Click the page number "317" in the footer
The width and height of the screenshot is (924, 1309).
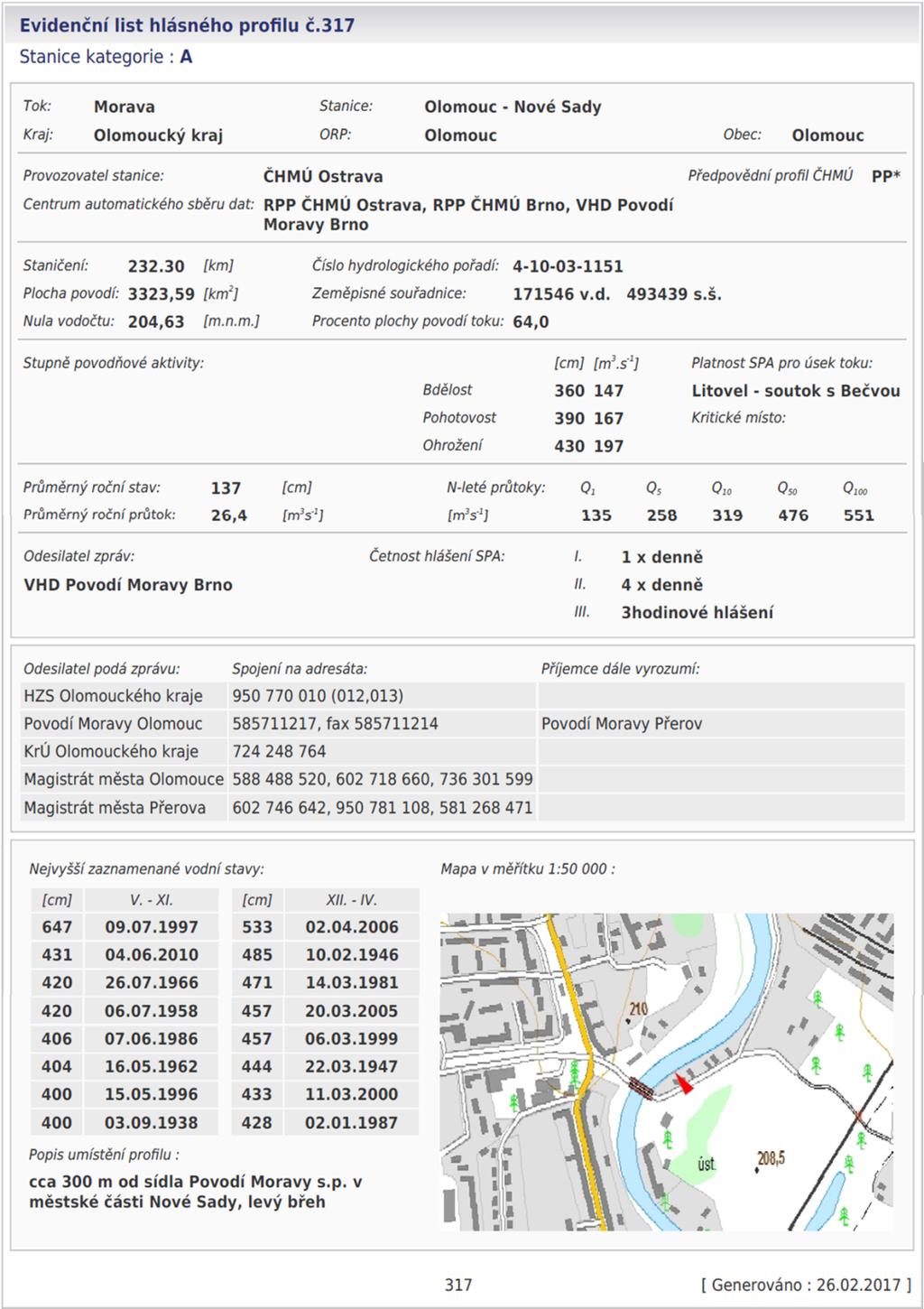[x=458, y=1285]
